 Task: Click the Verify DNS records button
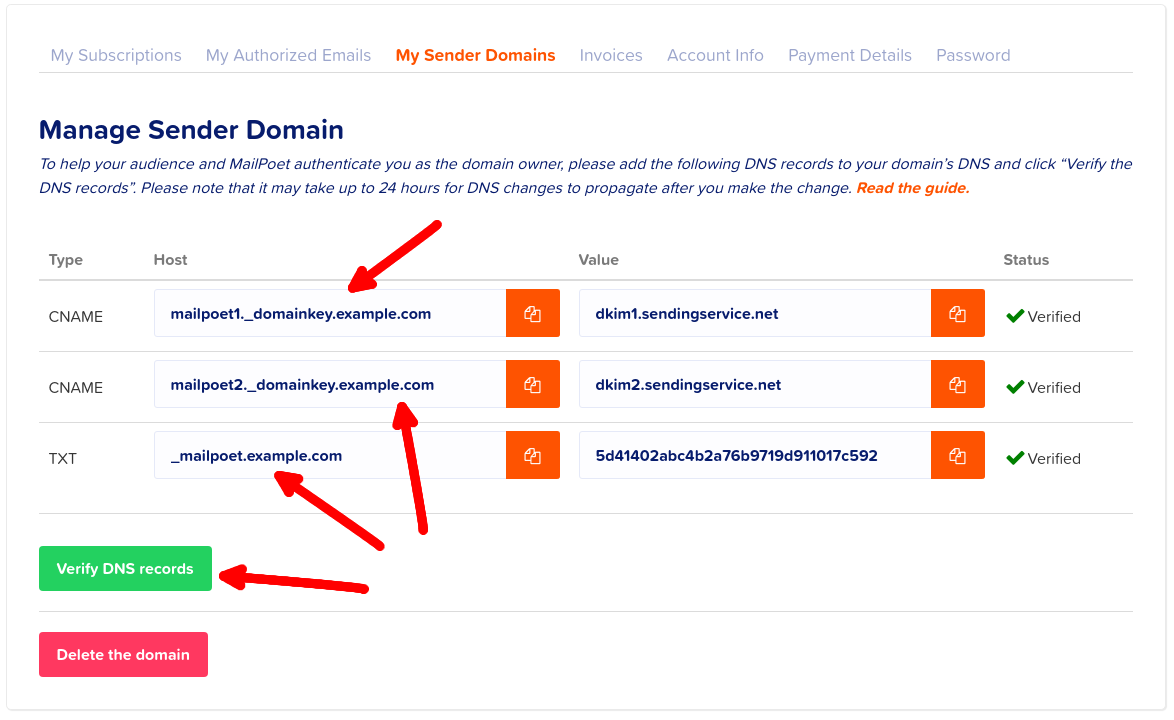(125, 568)
